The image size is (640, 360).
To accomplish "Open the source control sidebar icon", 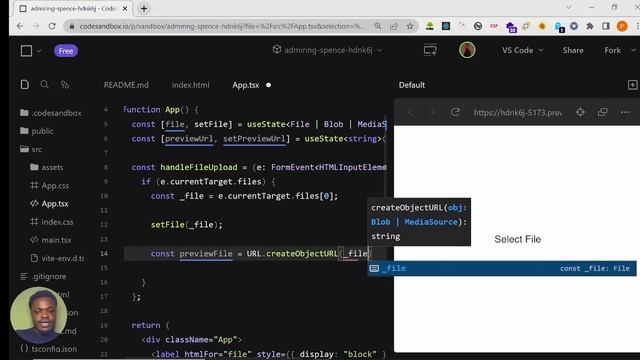I will point(64,84).
